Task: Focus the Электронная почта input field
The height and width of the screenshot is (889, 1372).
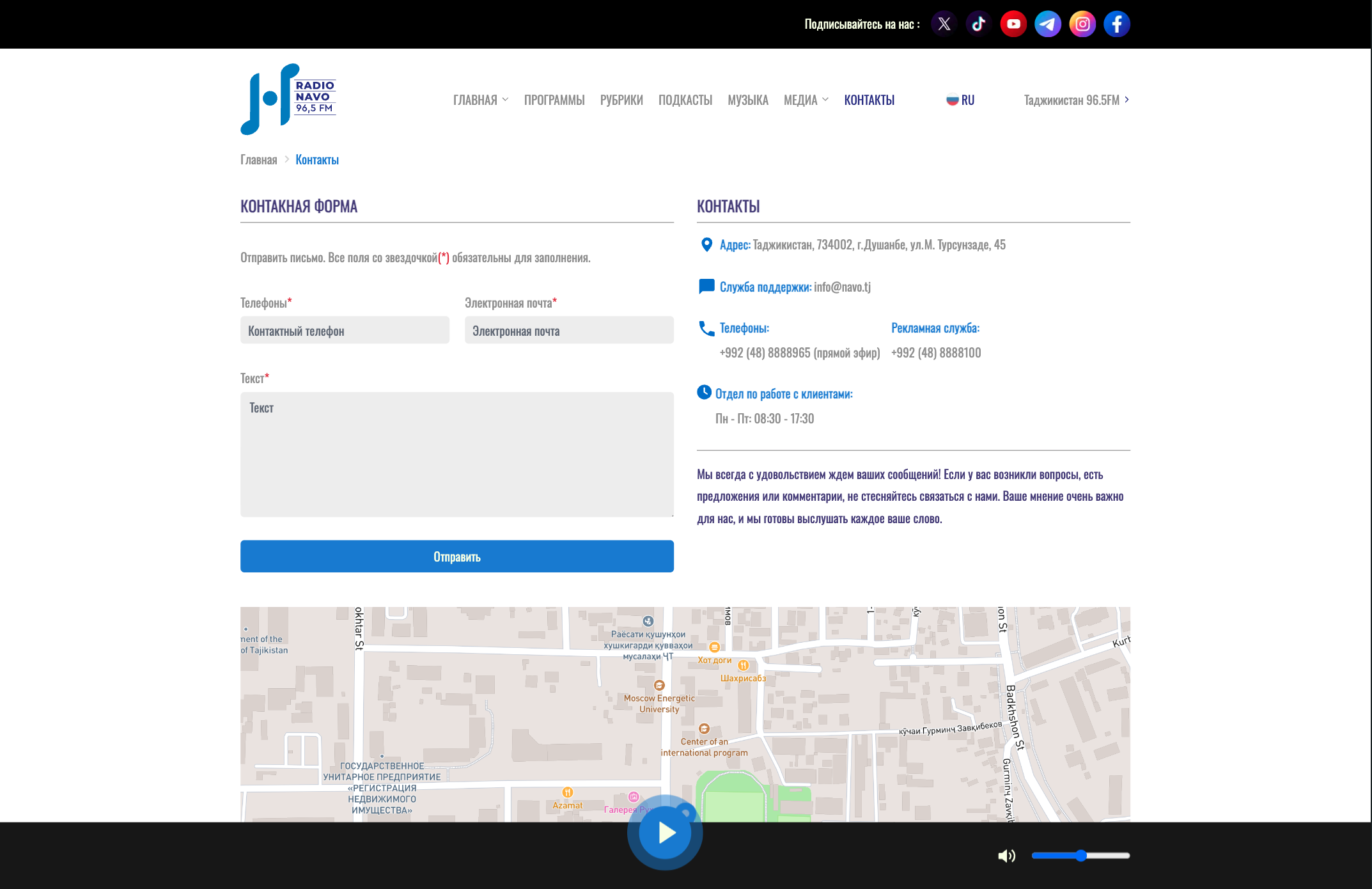Action: click(x=569, y=331)
